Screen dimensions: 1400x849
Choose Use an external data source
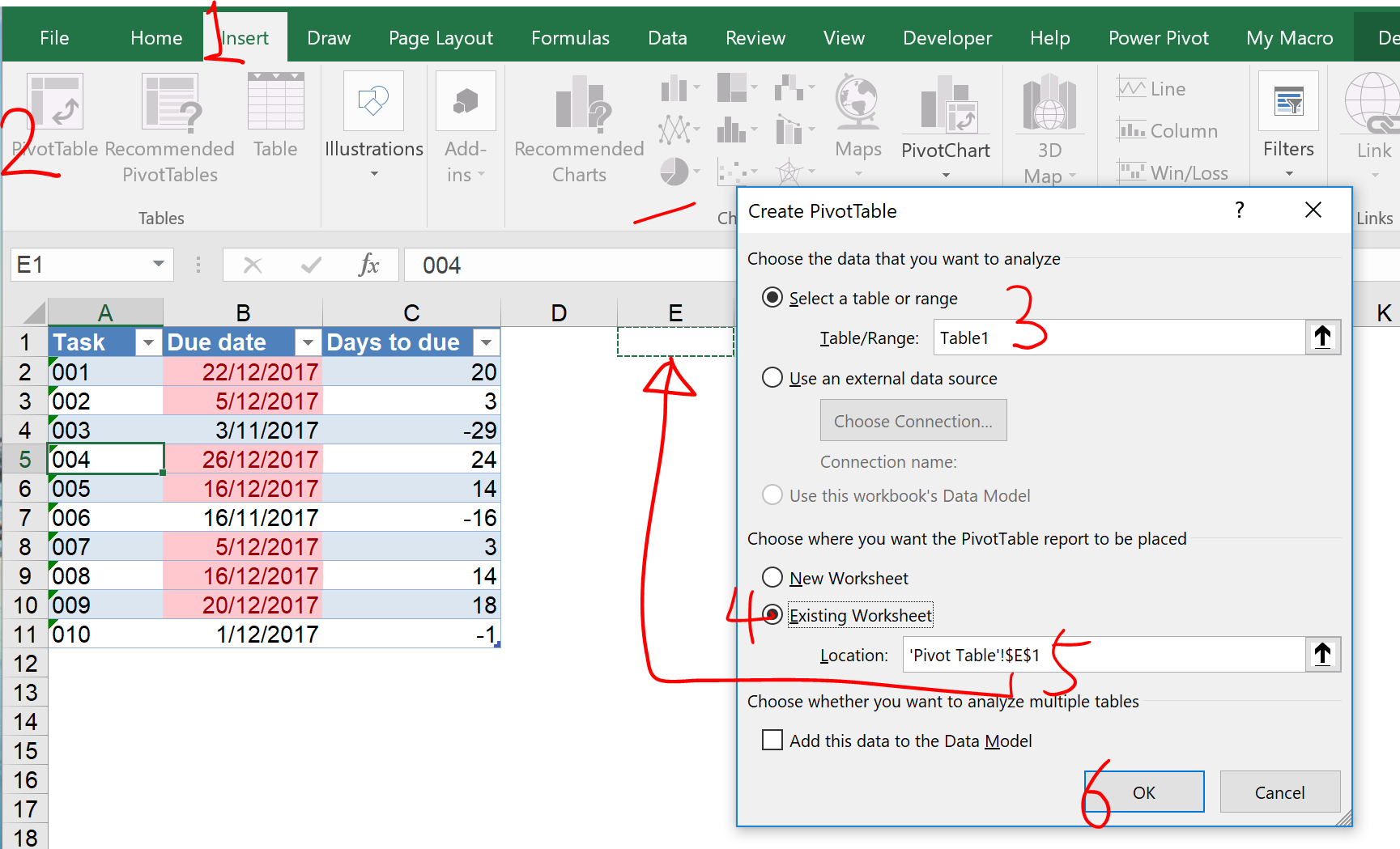click(x=772, y=378)
